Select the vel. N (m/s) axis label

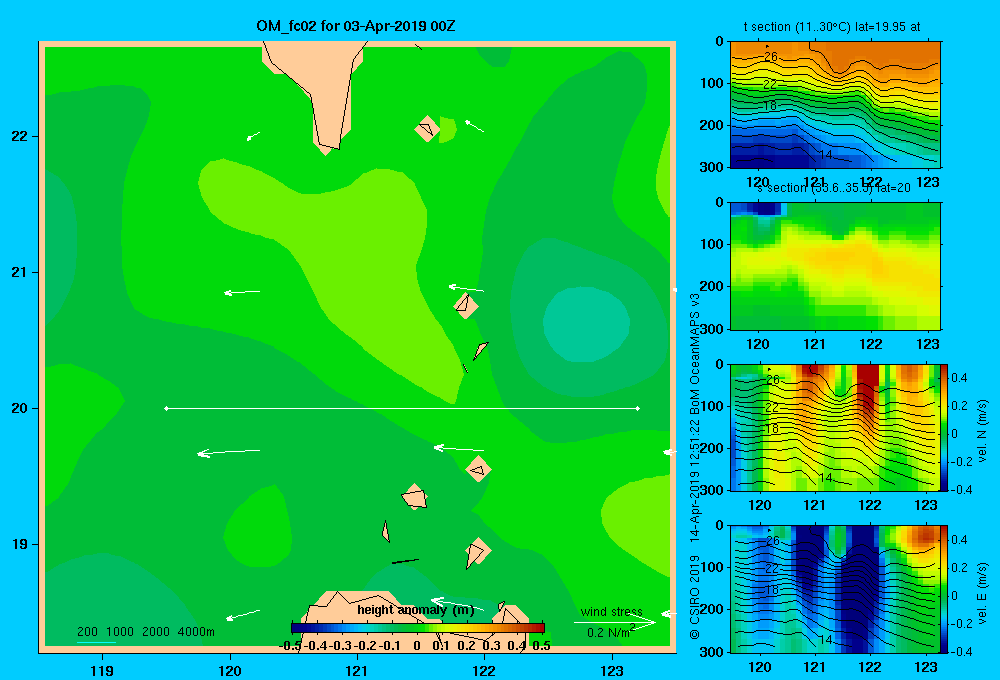982,431
